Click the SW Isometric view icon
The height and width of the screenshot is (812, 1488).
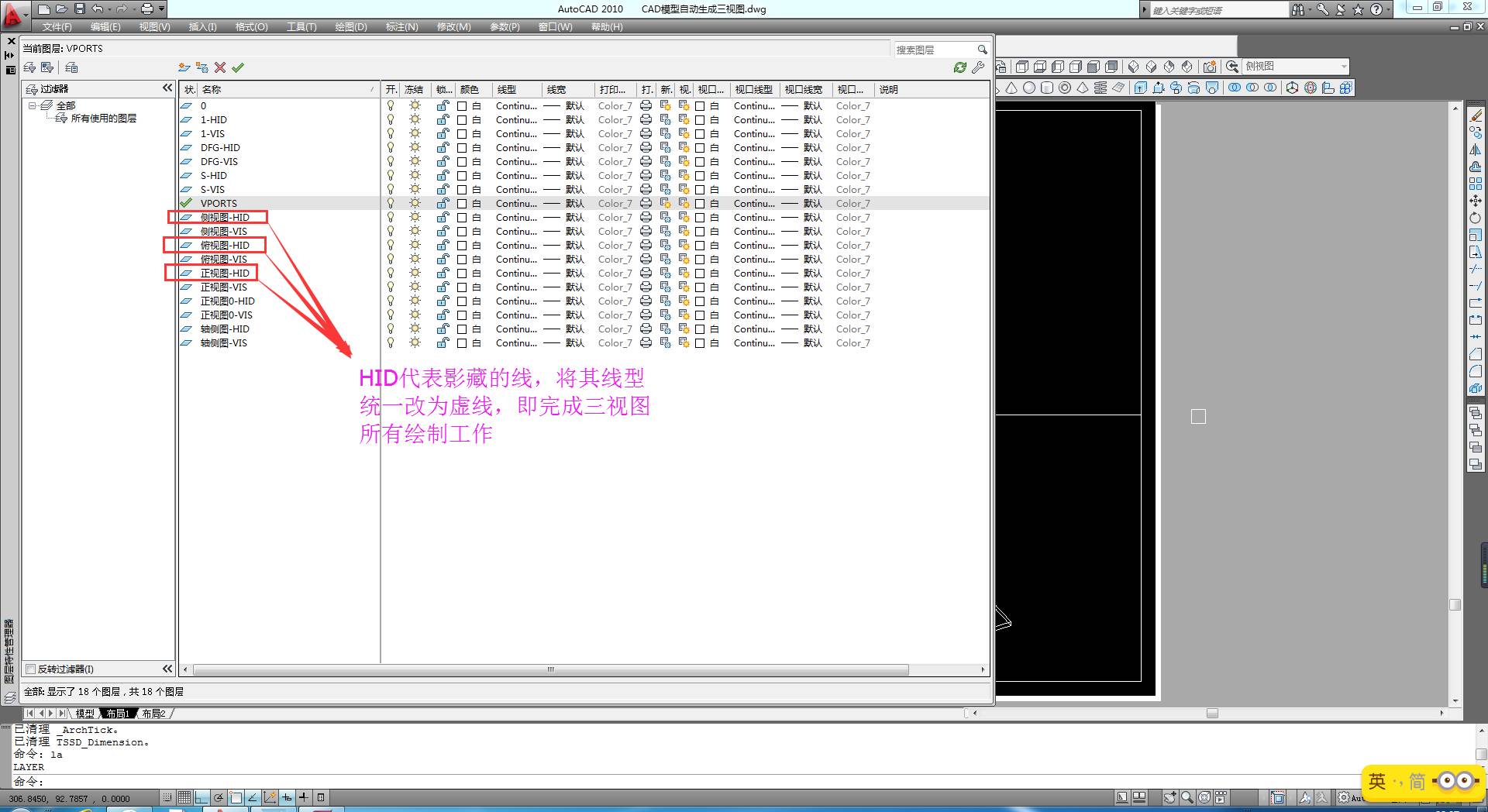pyautogui.click(x=1133, y=67)
